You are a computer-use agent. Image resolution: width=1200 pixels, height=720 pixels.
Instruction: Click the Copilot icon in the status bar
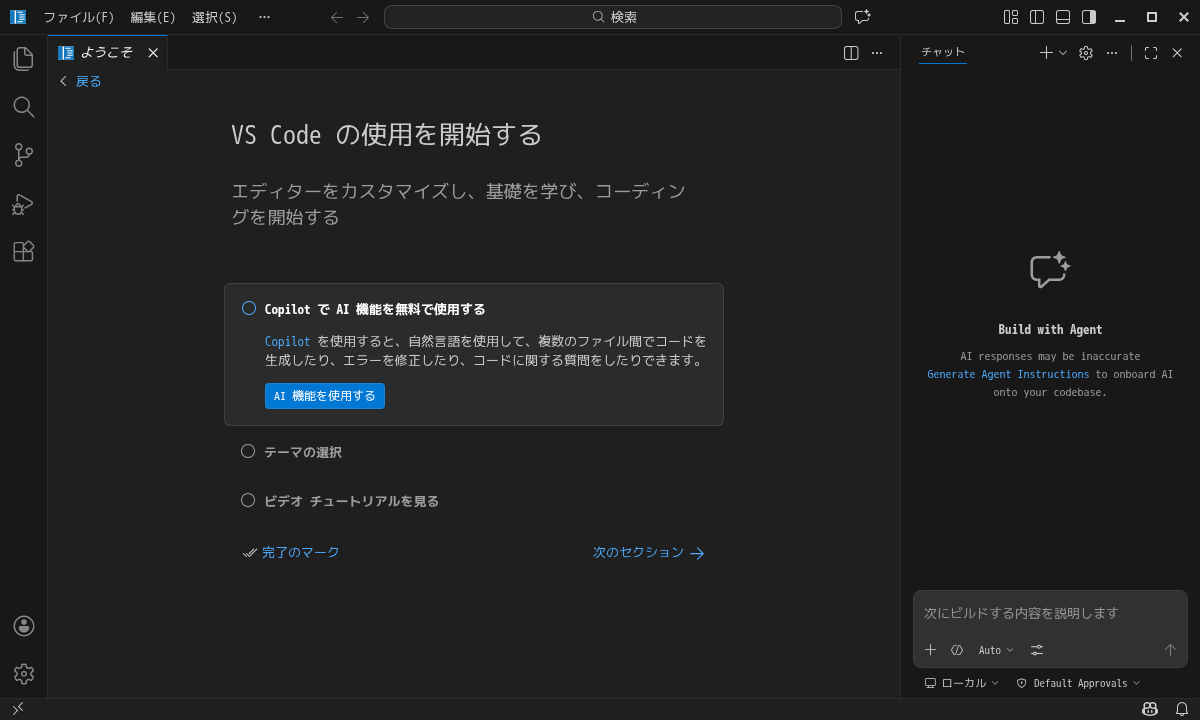pos(1152,707)
